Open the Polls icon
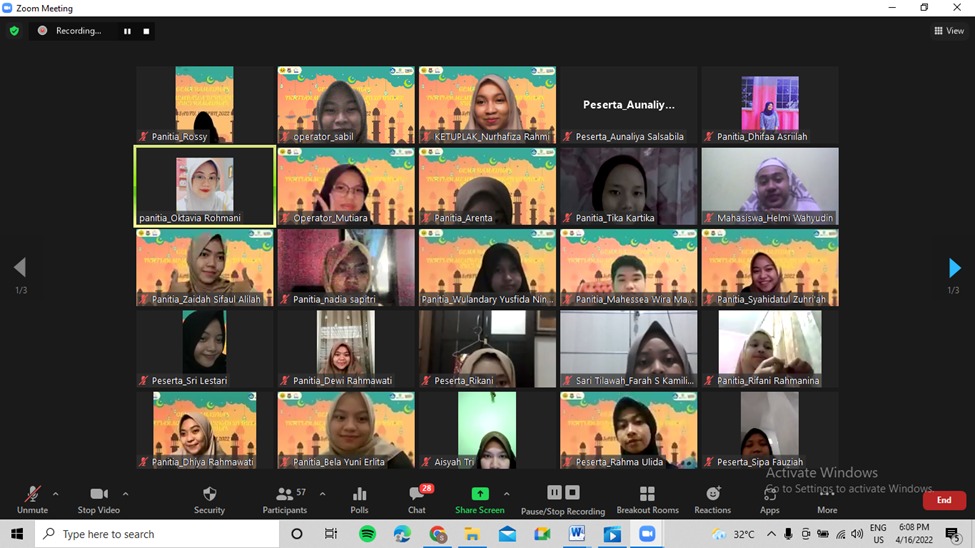The image size is (975, 548). [x=359, y=498]
